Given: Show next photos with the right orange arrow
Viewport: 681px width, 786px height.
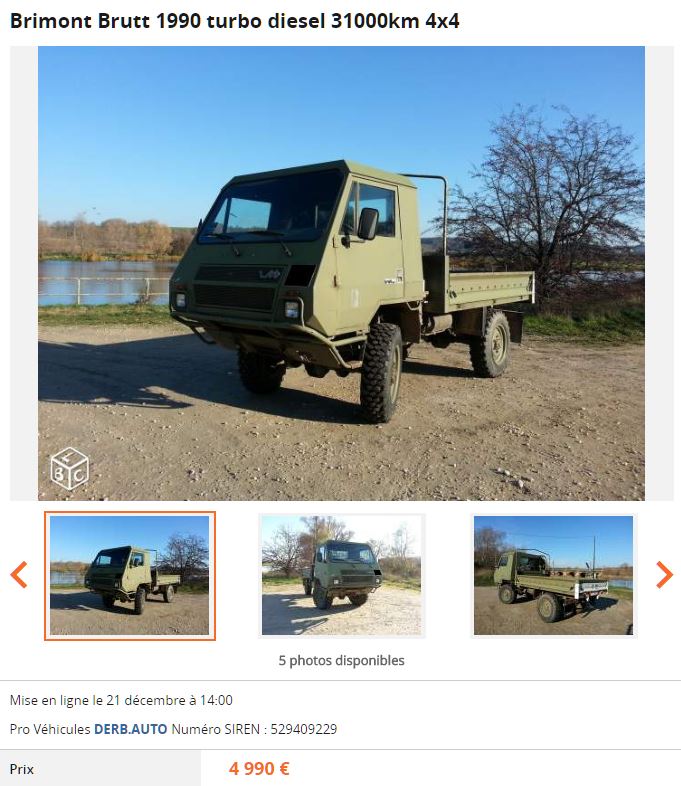Looking at the screenshot, I should click(664, 575).
